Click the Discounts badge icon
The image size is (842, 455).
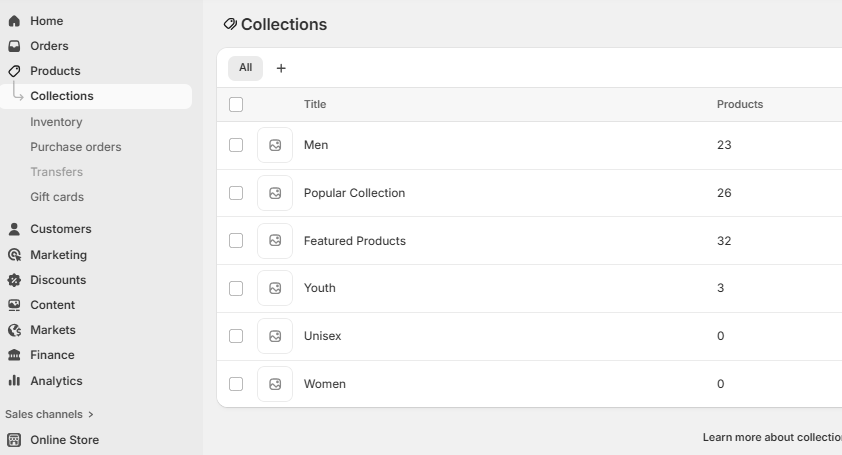[14, 280]
